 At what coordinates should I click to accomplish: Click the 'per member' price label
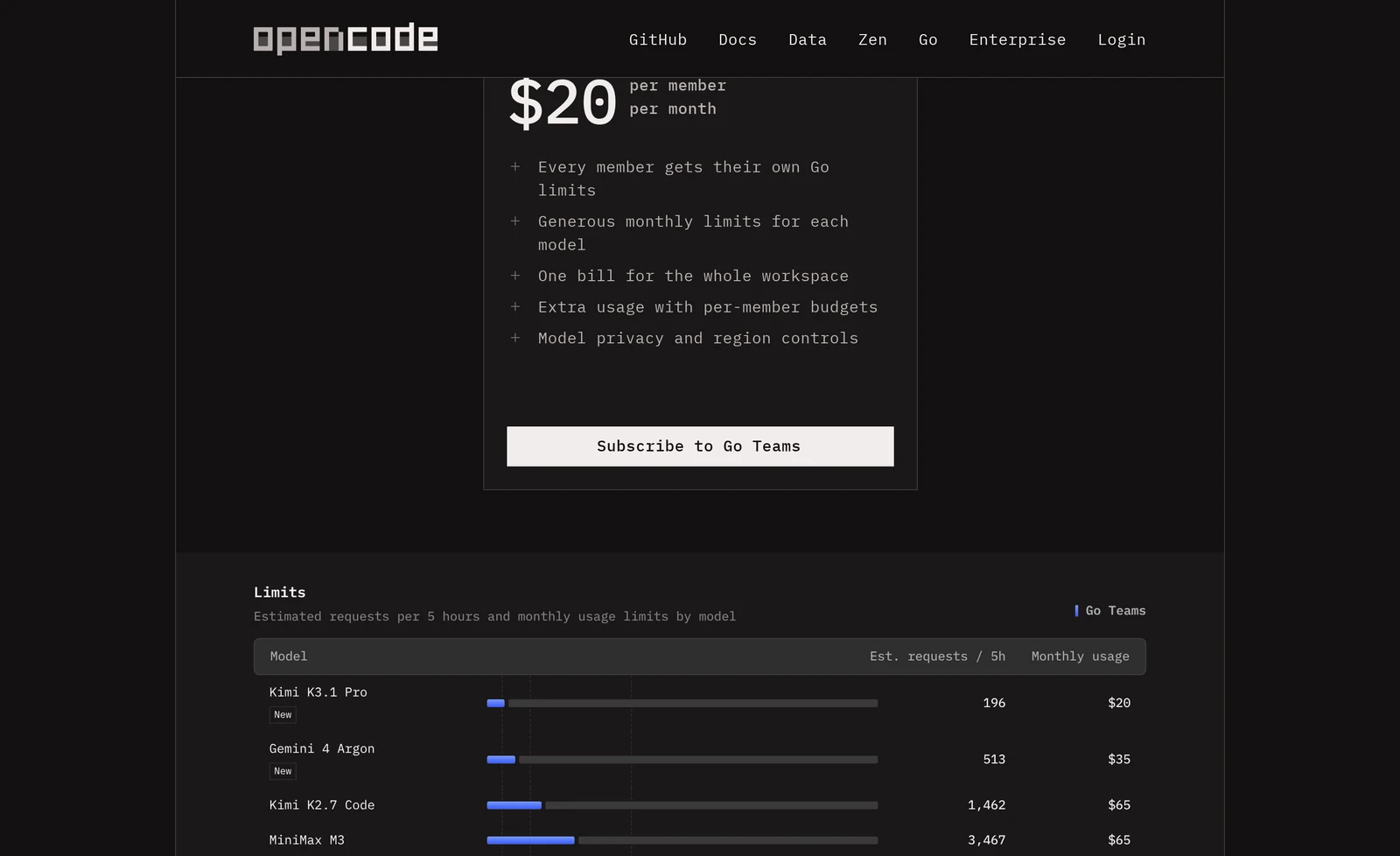[678, 86]
